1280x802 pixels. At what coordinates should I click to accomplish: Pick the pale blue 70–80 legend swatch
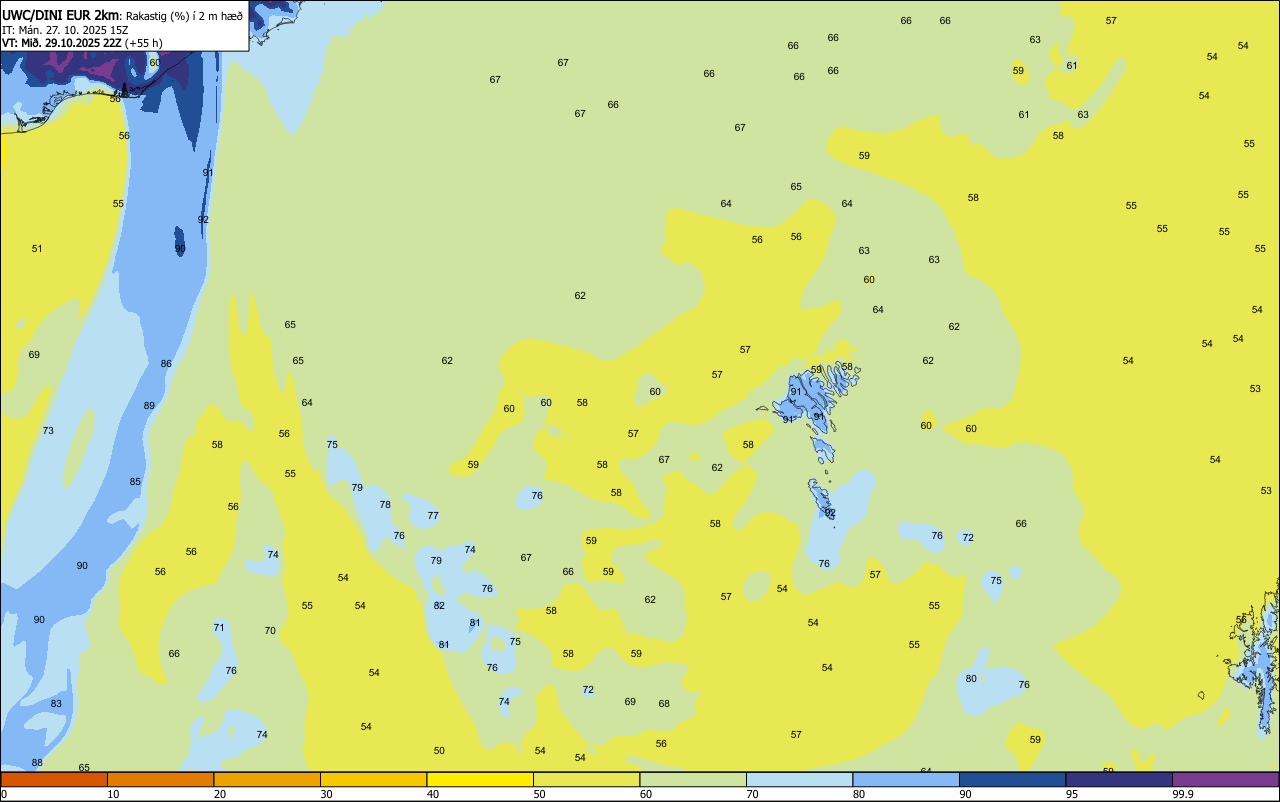point(799,779)
